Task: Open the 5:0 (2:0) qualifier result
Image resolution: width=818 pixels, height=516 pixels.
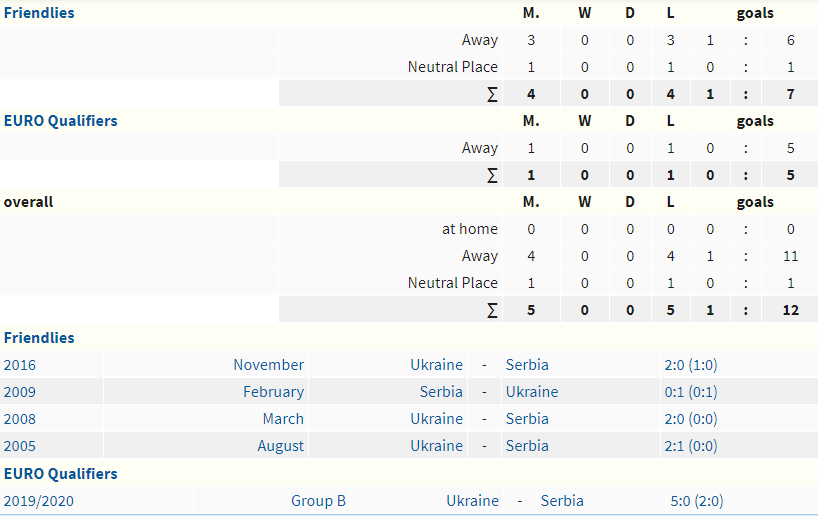Action: point(697,501)
